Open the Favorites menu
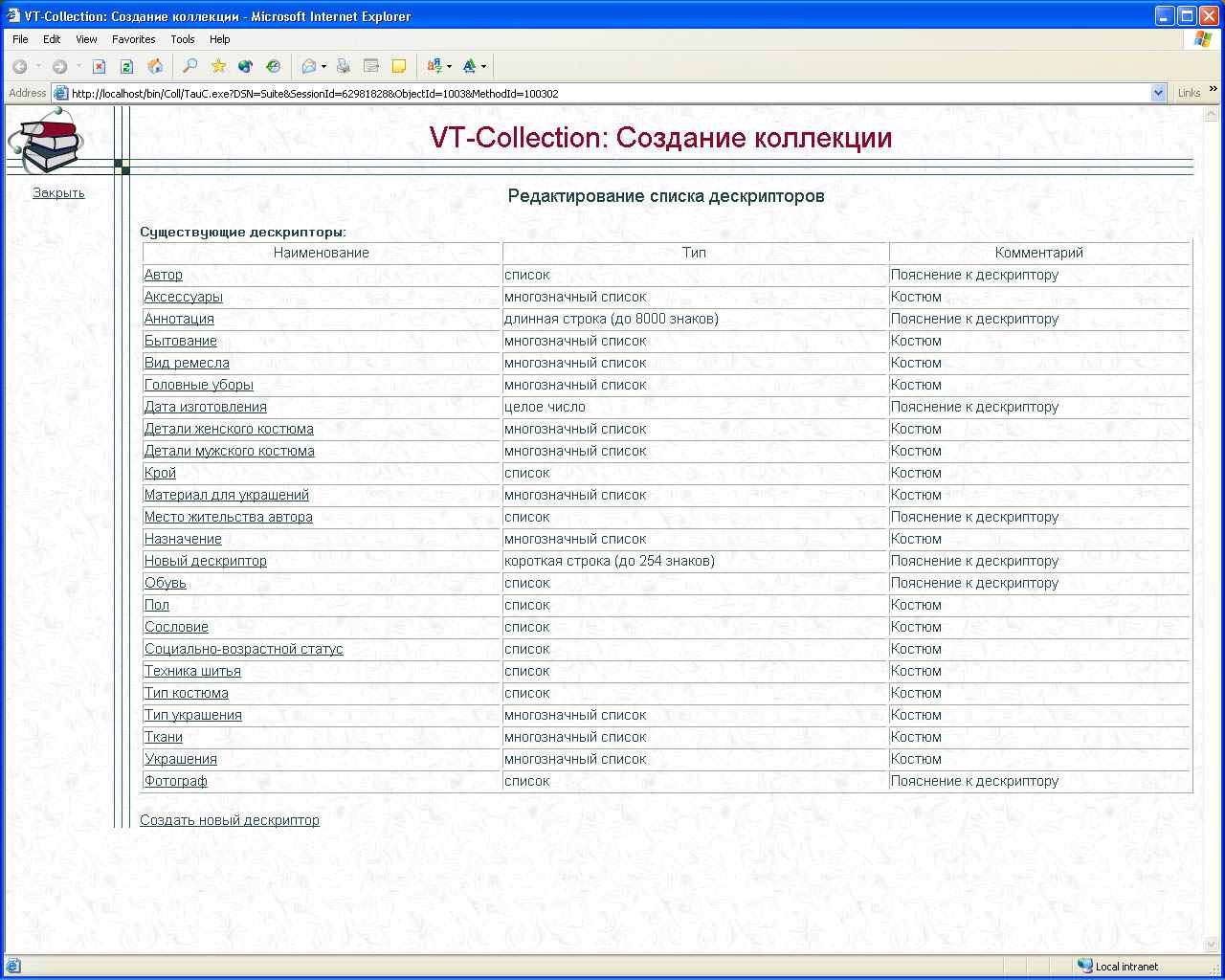 (133, 39)
